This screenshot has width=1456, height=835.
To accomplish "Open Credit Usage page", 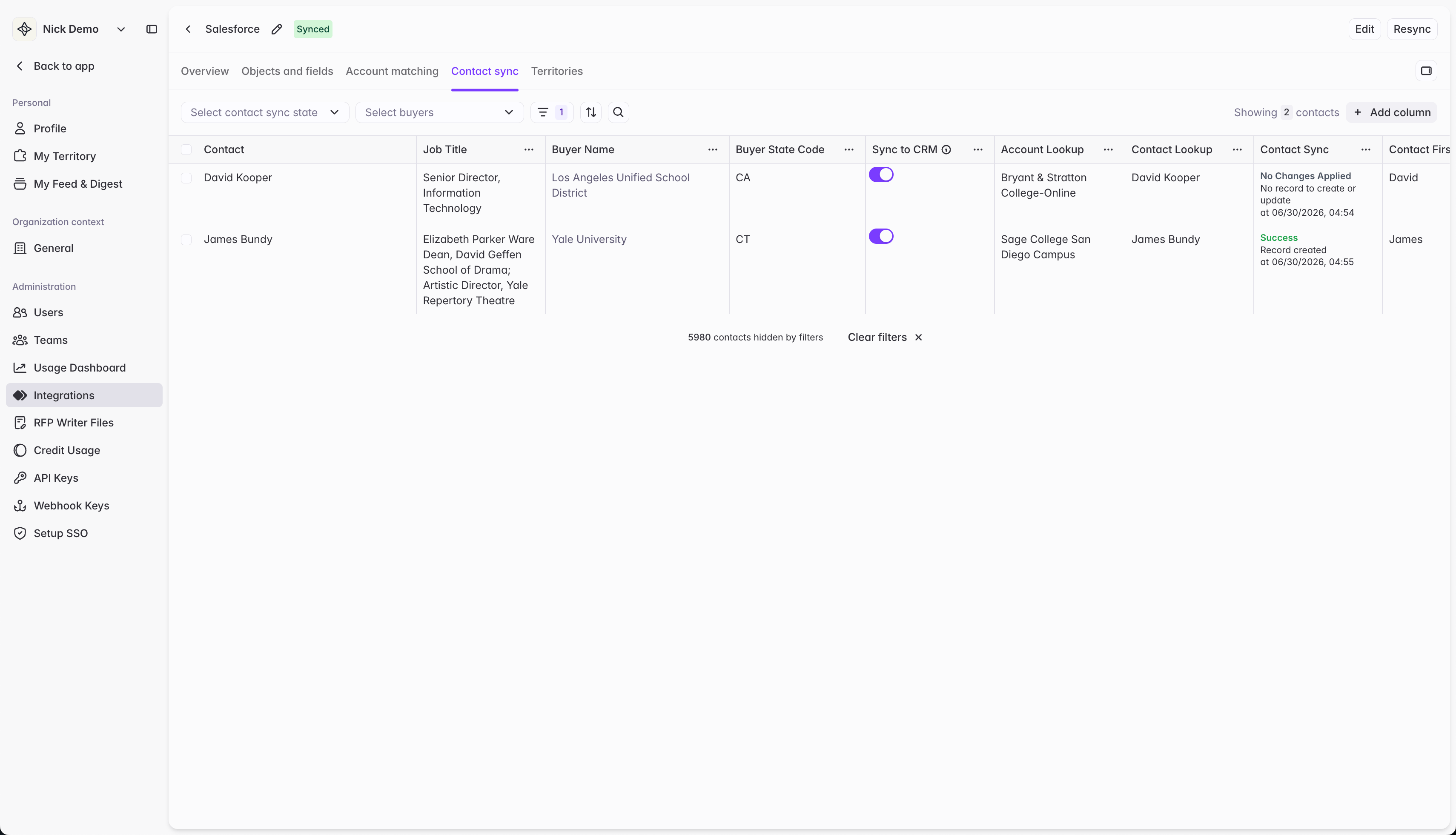I will 84,450.
